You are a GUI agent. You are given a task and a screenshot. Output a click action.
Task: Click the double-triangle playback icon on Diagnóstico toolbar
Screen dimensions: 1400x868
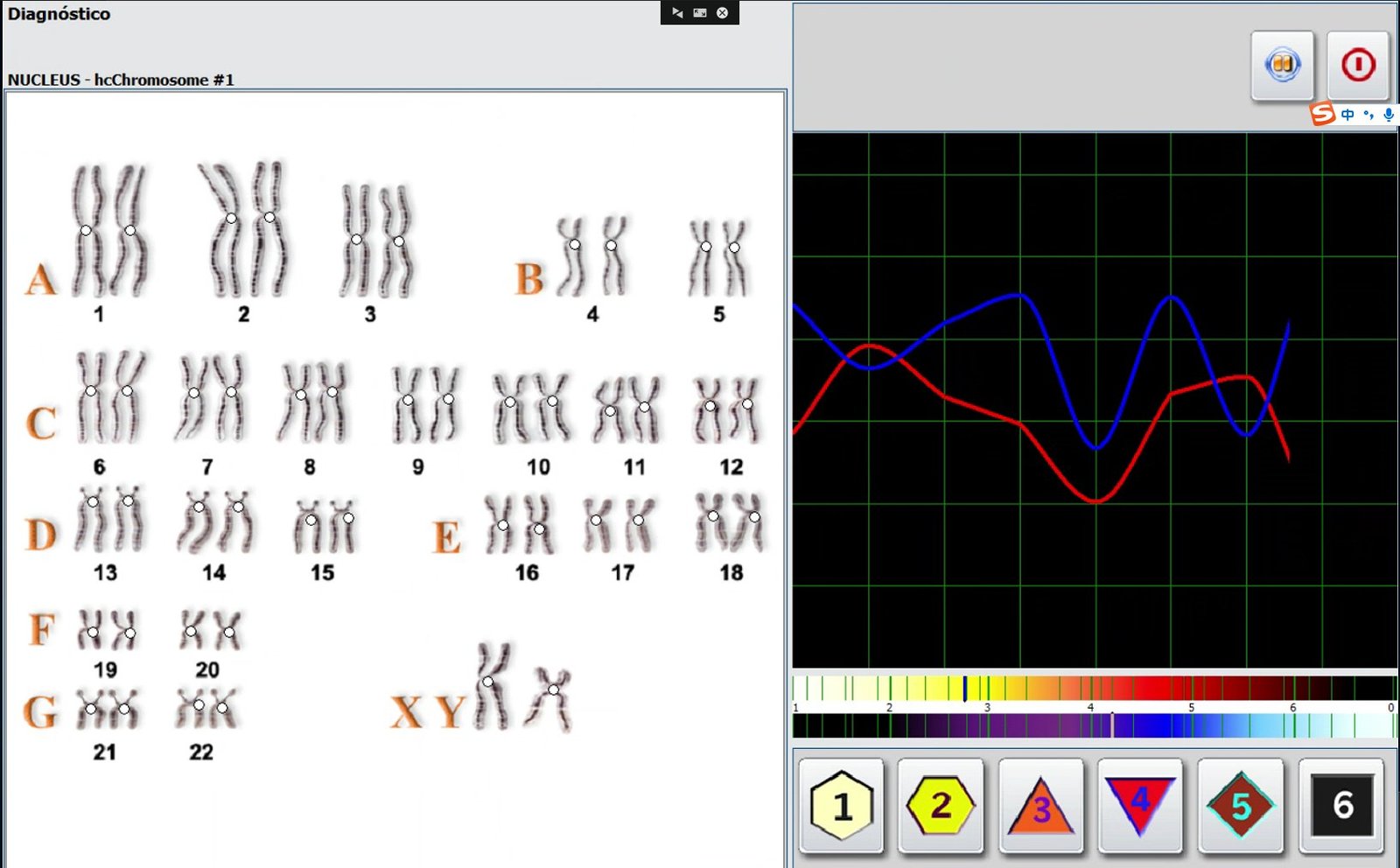pos(677,13)
